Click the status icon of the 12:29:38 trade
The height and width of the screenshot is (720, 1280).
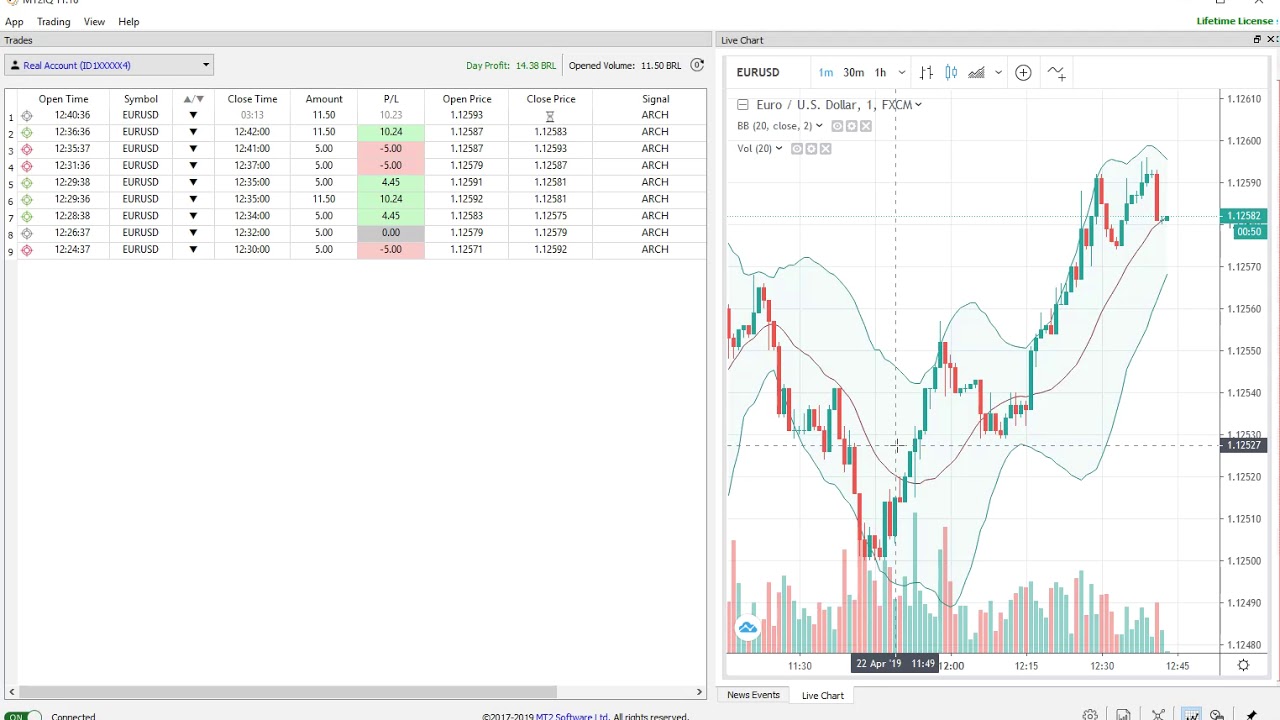tap(27, 182)
